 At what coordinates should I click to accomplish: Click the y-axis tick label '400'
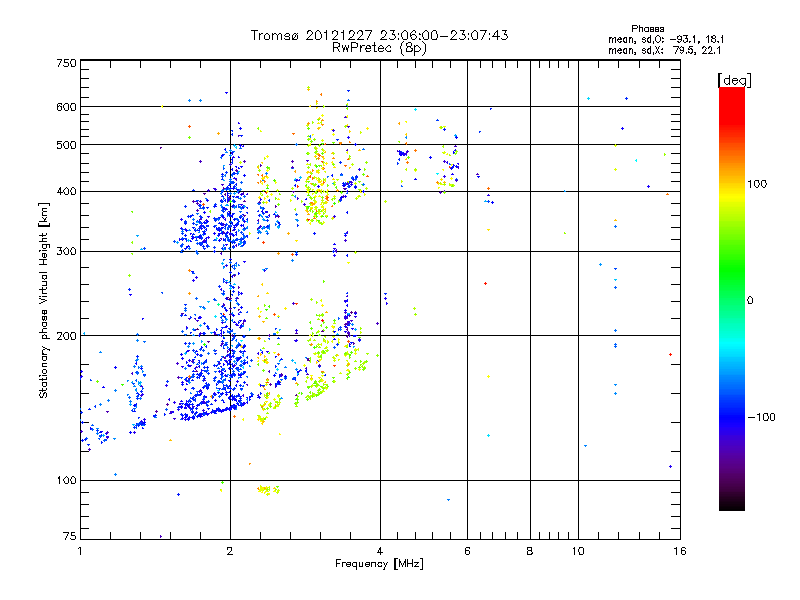(x=66, y=191)
